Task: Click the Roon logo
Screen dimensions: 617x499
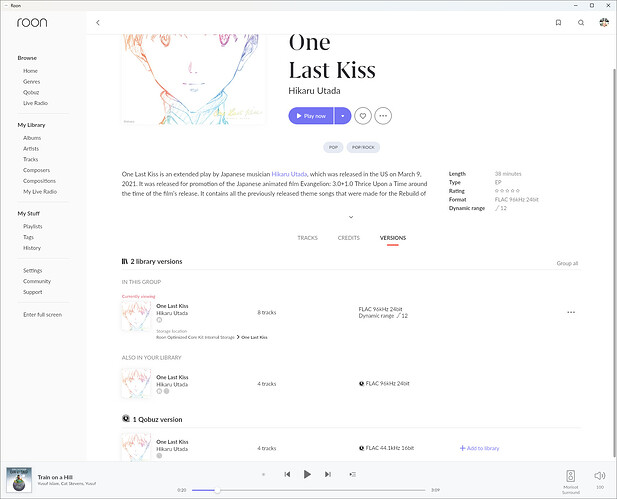Action: [x=32, y=22]
